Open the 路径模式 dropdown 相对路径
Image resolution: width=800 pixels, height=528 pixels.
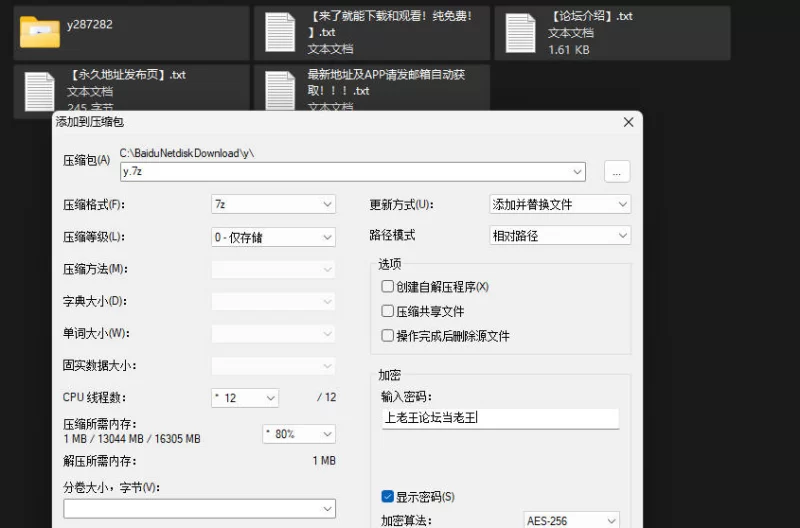pyautogui.click(x=560, y=235)
